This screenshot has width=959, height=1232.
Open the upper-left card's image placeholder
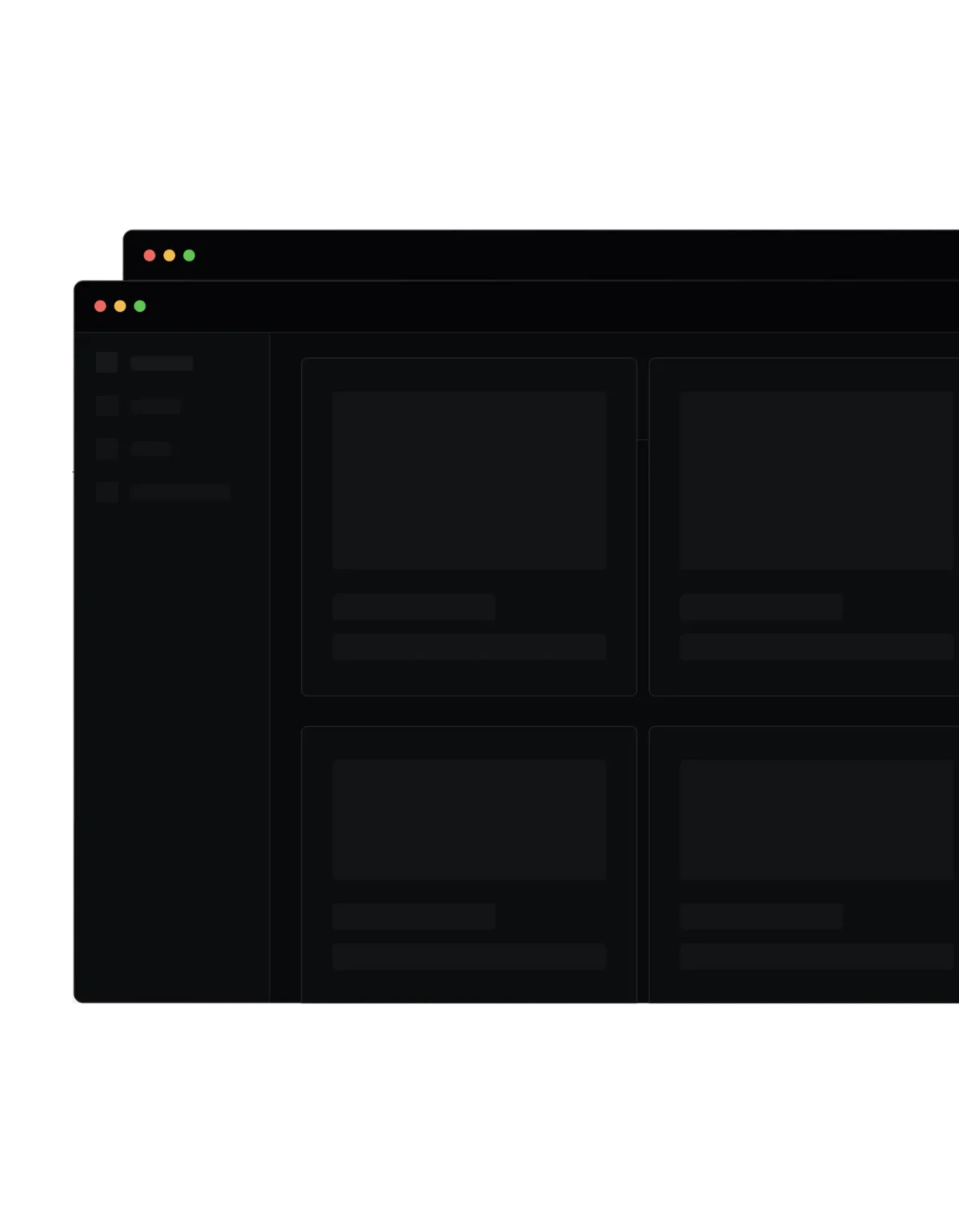470,480
